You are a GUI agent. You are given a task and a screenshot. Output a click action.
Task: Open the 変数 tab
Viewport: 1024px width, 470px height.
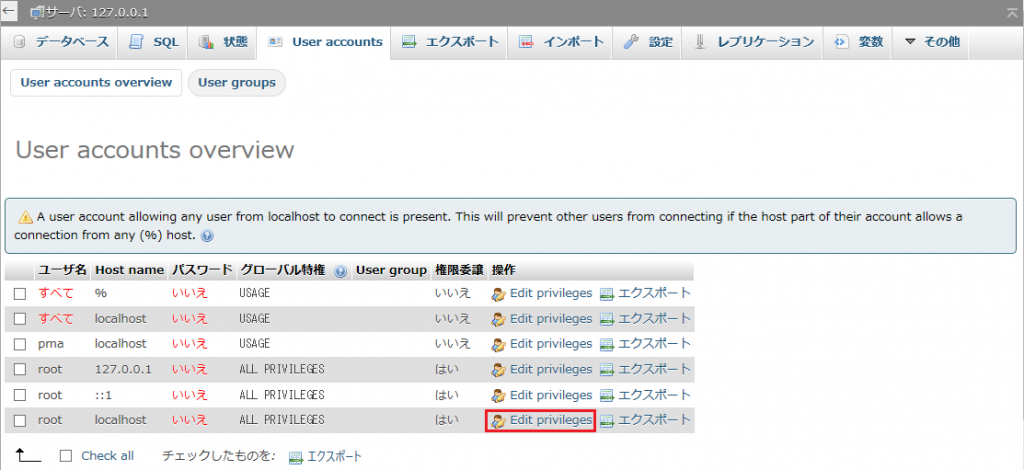[x=857, y=42]
